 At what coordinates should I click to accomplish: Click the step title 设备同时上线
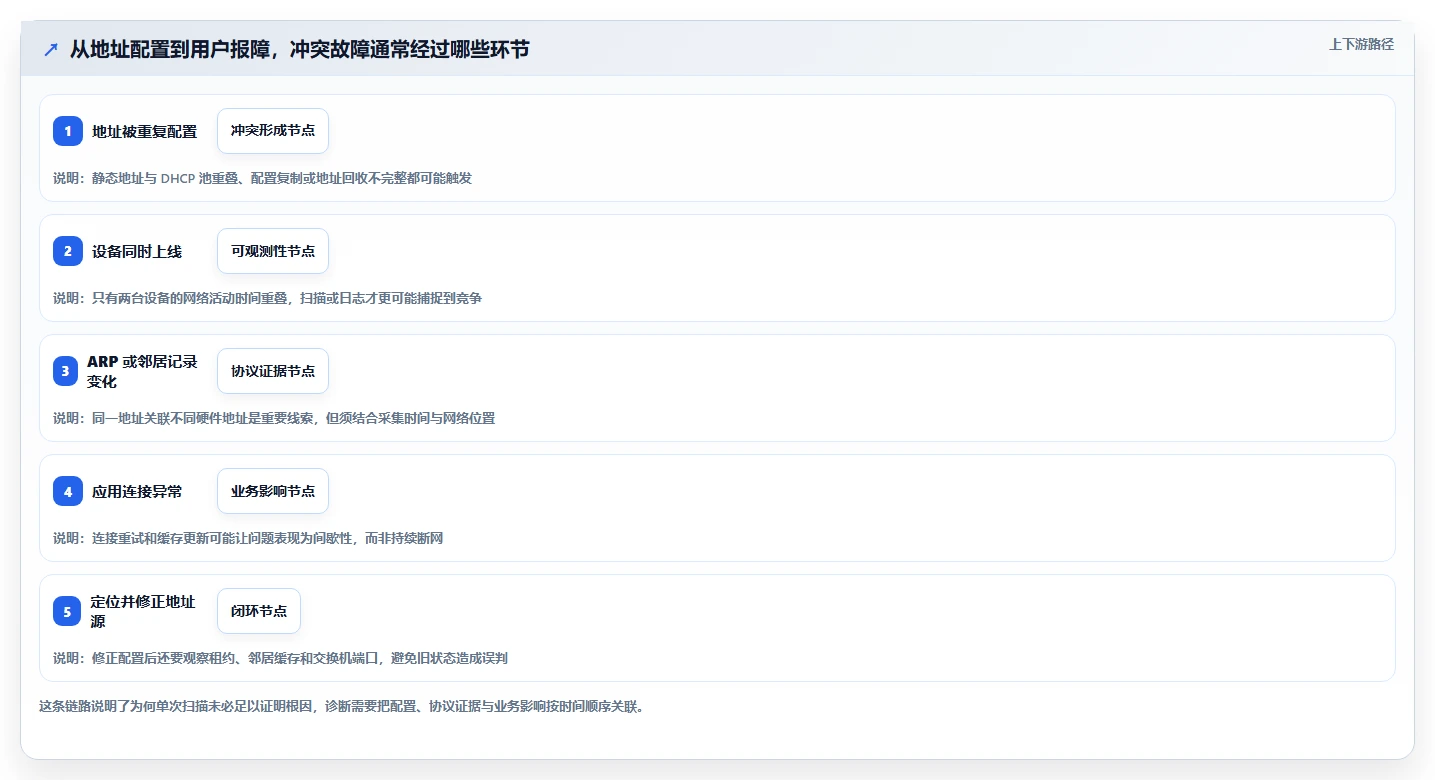coord(137,251)
